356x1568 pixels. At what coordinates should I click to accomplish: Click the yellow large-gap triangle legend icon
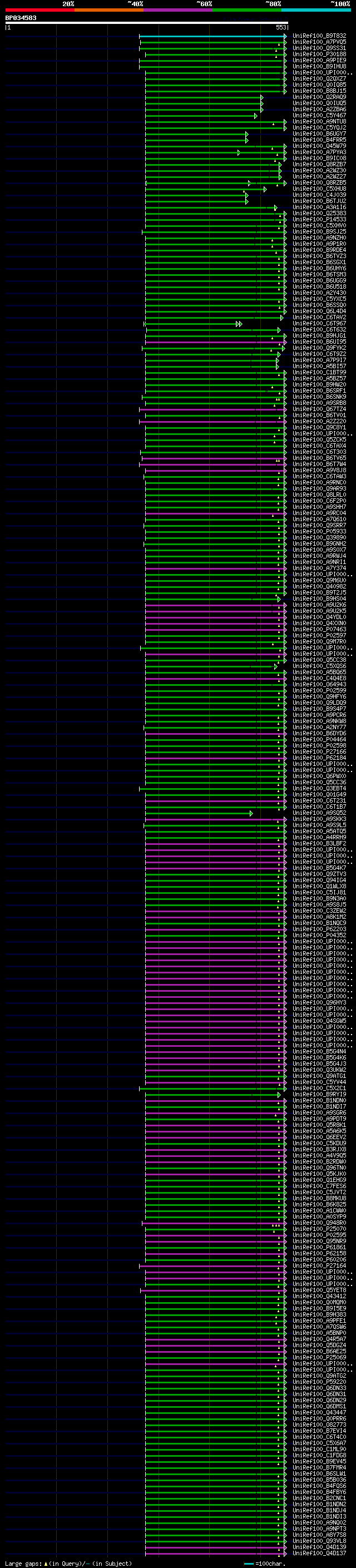[46, 1564]
